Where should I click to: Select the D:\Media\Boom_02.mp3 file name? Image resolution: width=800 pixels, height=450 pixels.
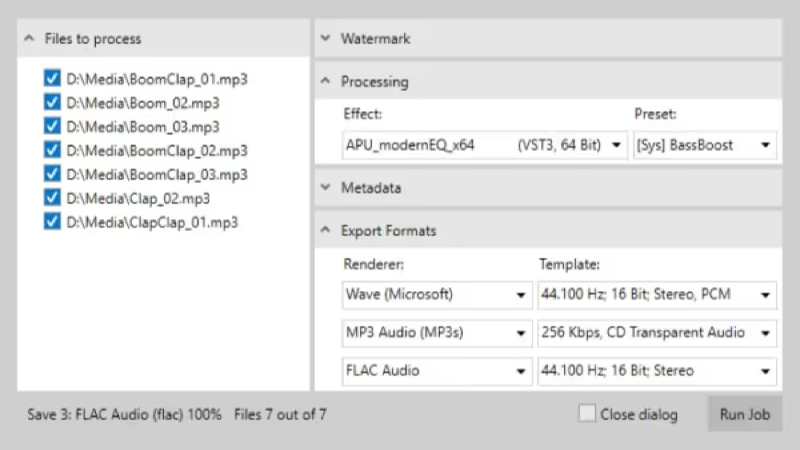143,103
